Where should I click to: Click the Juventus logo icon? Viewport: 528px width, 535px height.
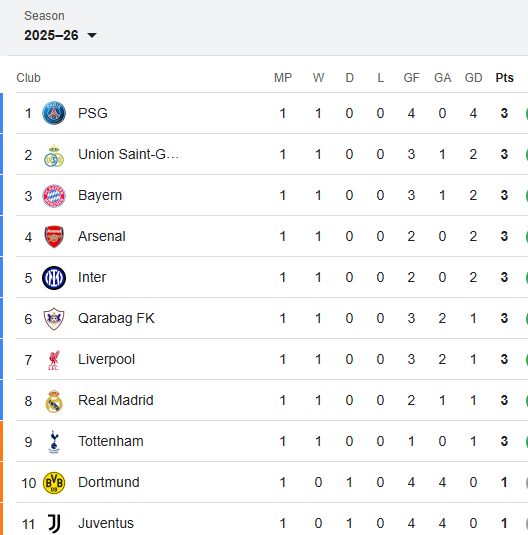click(54, 524)
